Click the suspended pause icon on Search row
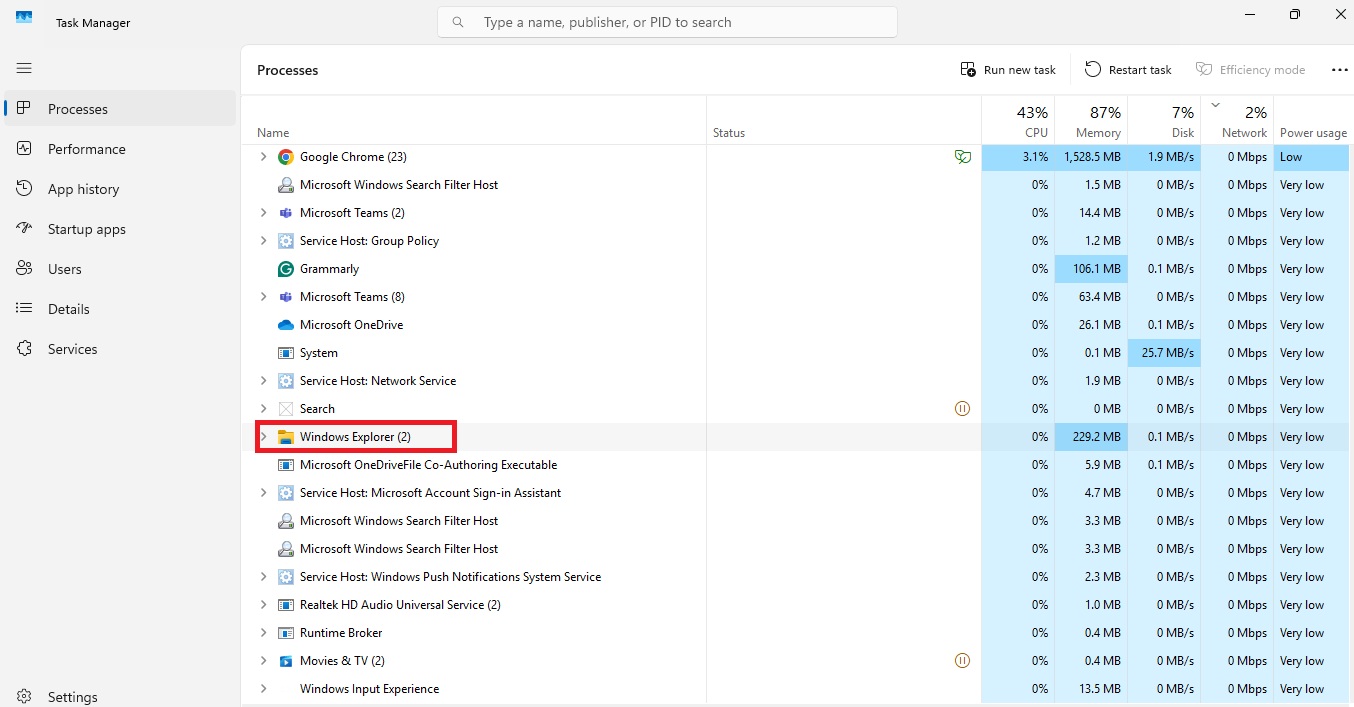Viewport: 1354px width, 707px height. [963, 409]
